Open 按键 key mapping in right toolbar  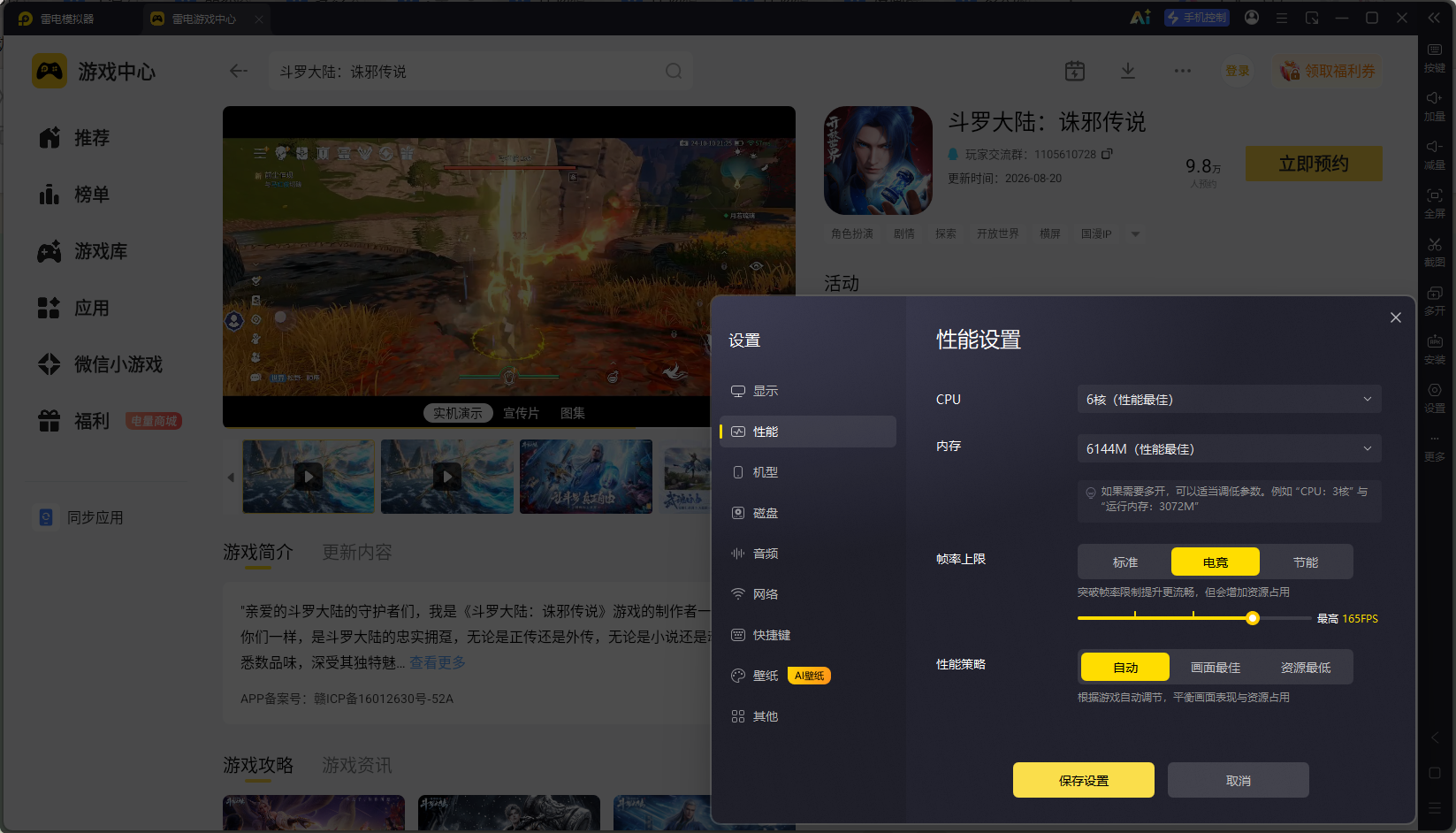1435,57
